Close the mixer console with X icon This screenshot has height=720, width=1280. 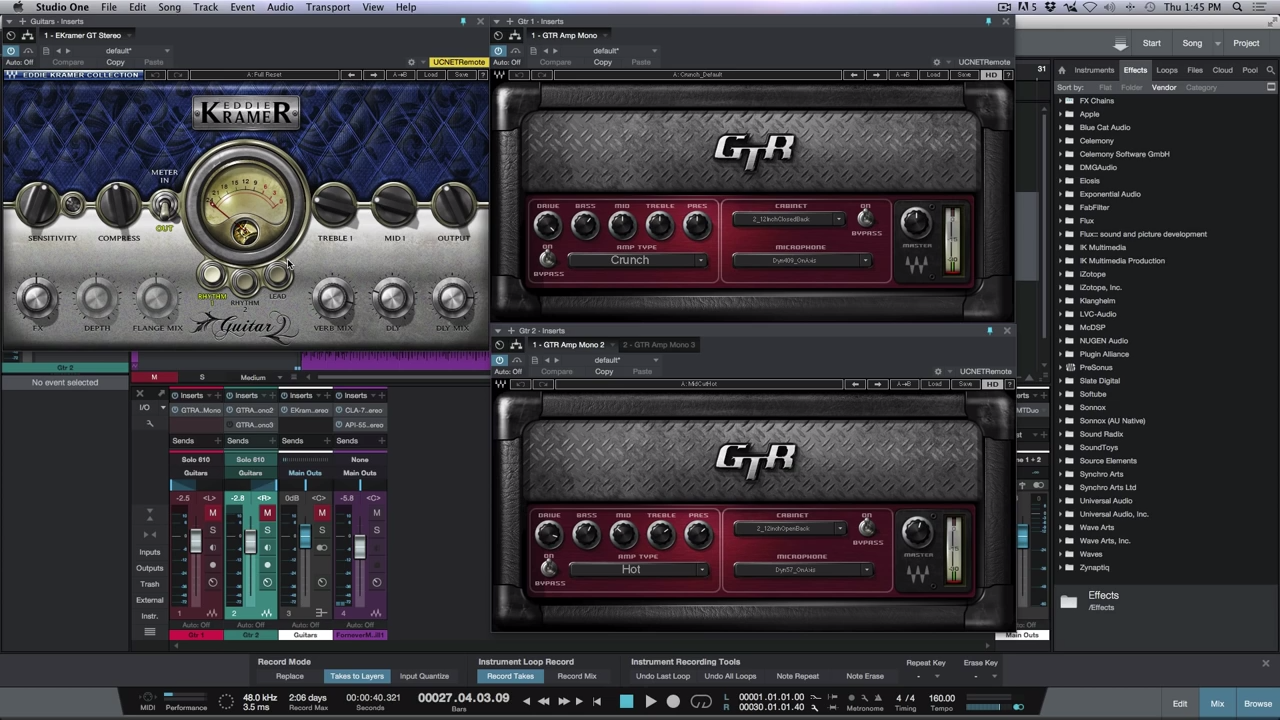point(139,394)
